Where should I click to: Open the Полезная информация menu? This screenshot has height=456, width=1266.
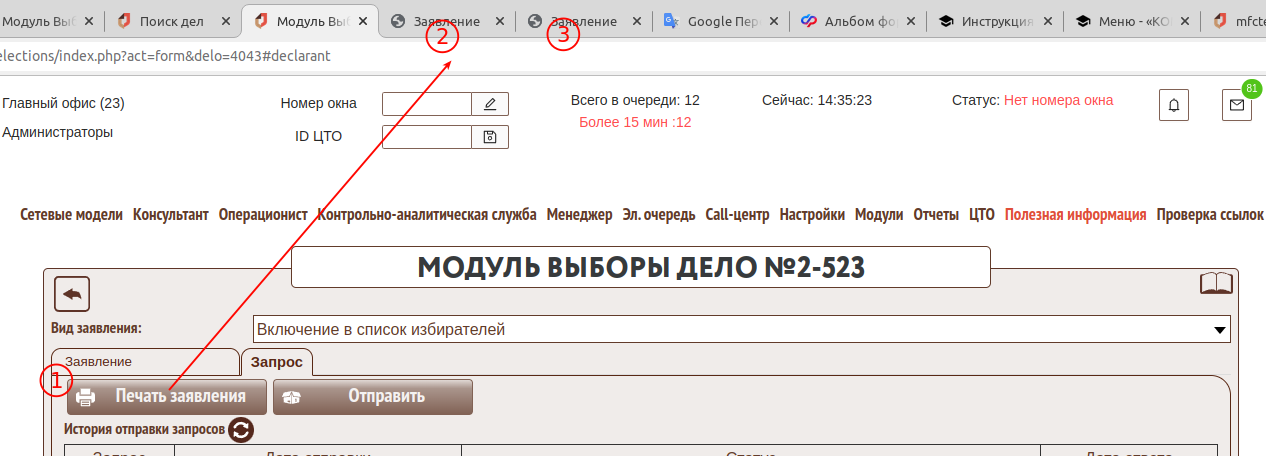pos(1075,214)
